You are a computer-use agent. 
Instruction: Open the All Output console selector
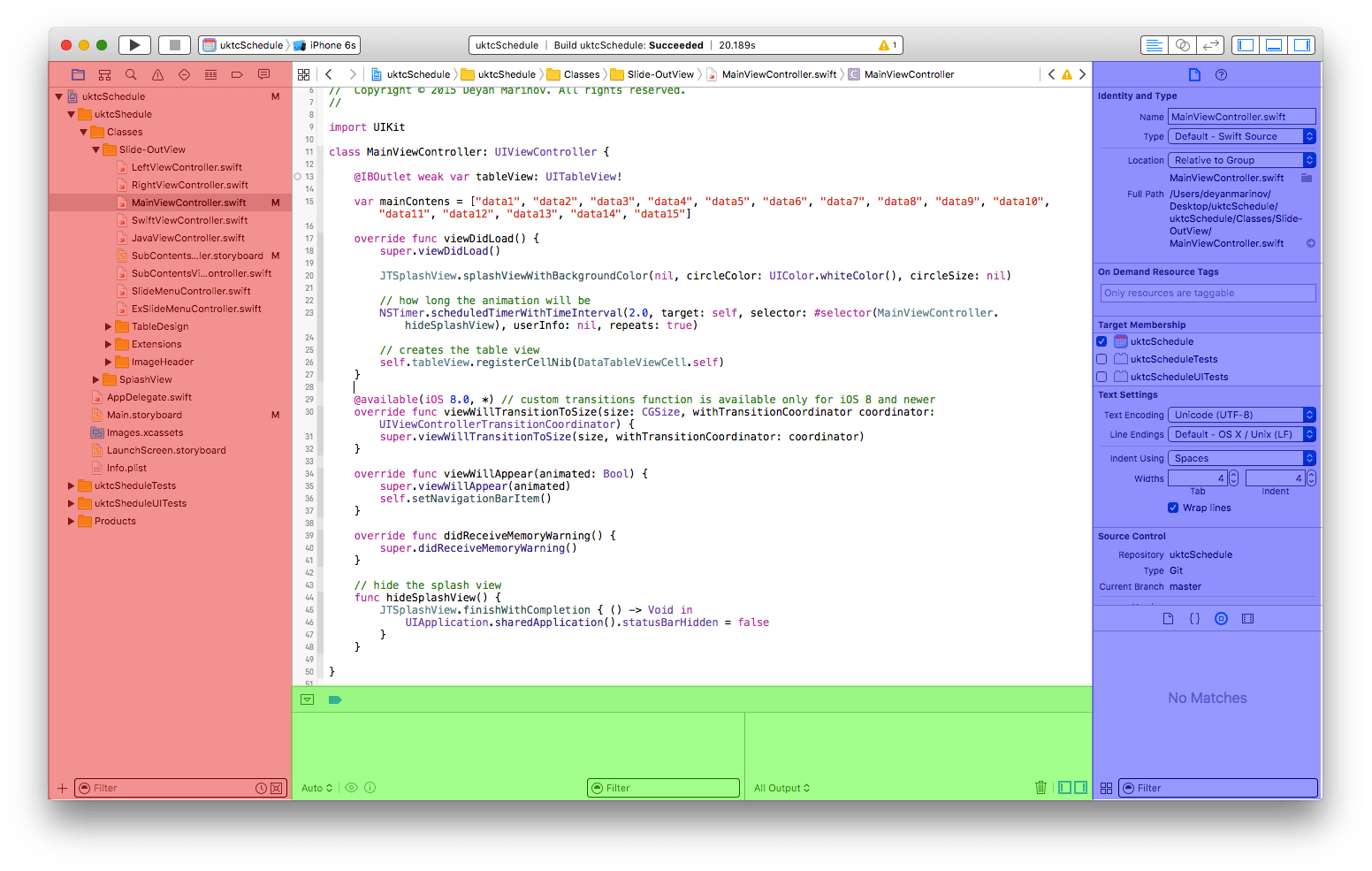(x=781, y=788)
